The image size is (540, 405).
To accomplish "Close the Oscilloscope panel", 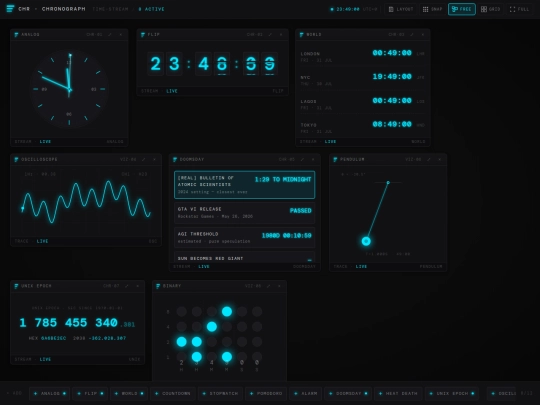I will 154,159.
